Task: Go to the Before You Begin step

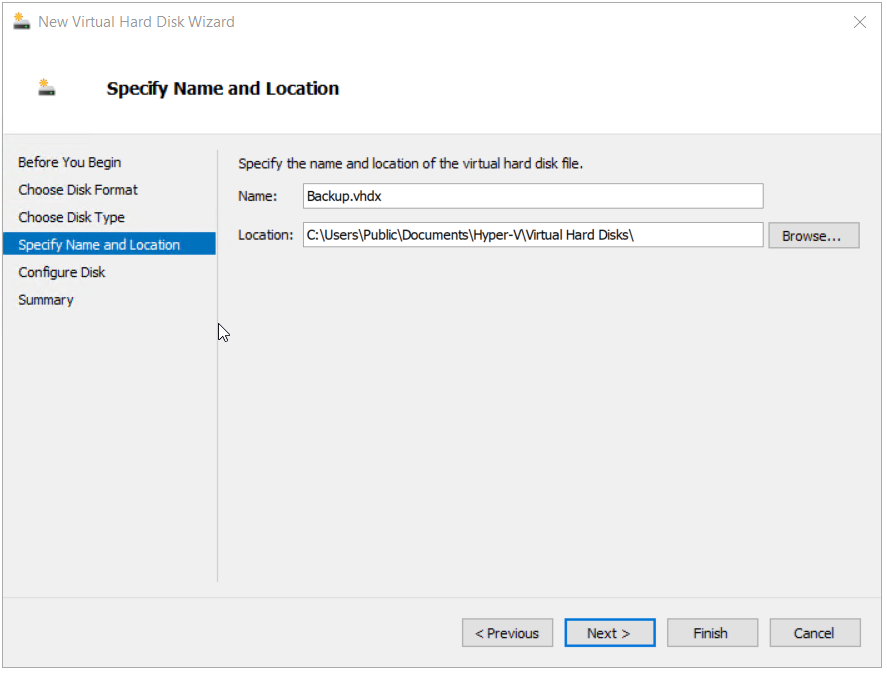Action: pyautogui.click(x=69, y=162)
